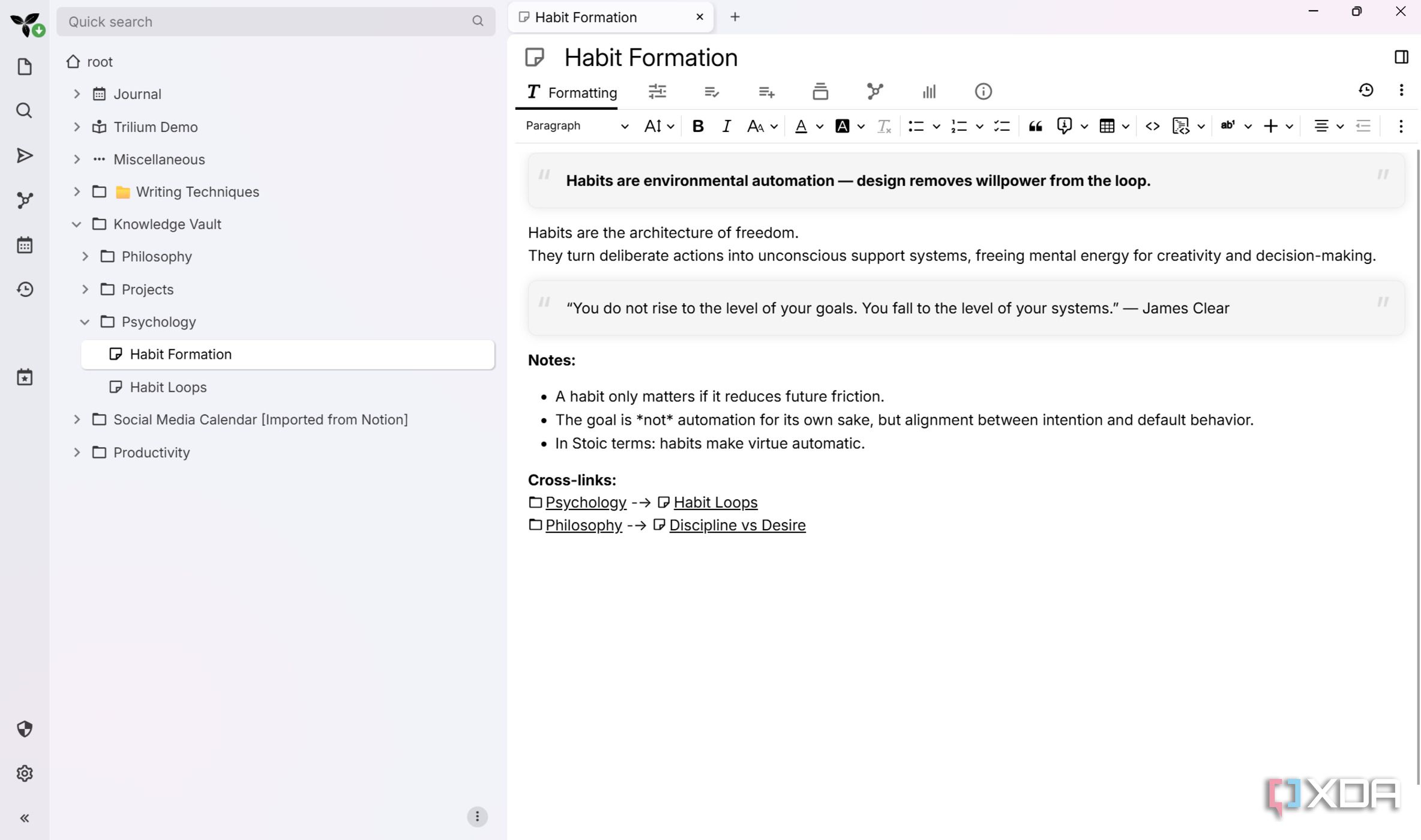This screenshot has width=1421, height=840.
Task: Open search notes from the launcher bar
Action: coord(25,110)
